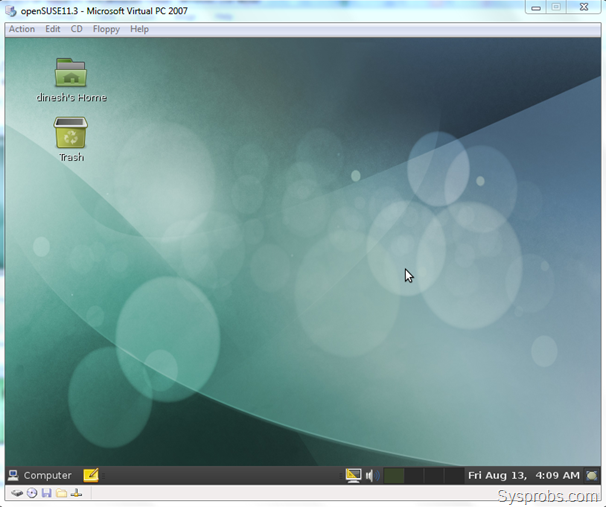Viewport: 606px width, 507px height.
Task: Open the Action menu
Action: point(22,29)
